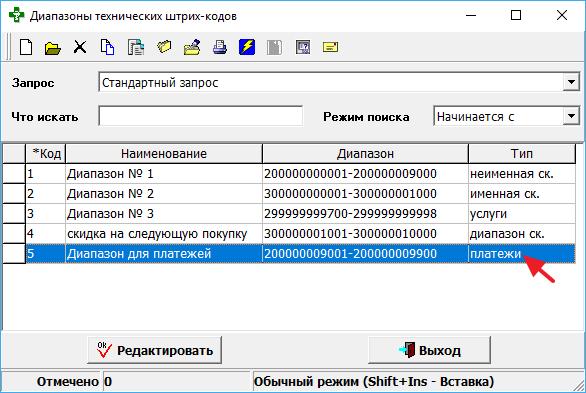Sort by the Диапазон column header
The image size is (586, 393).
(x=365, y=154)
